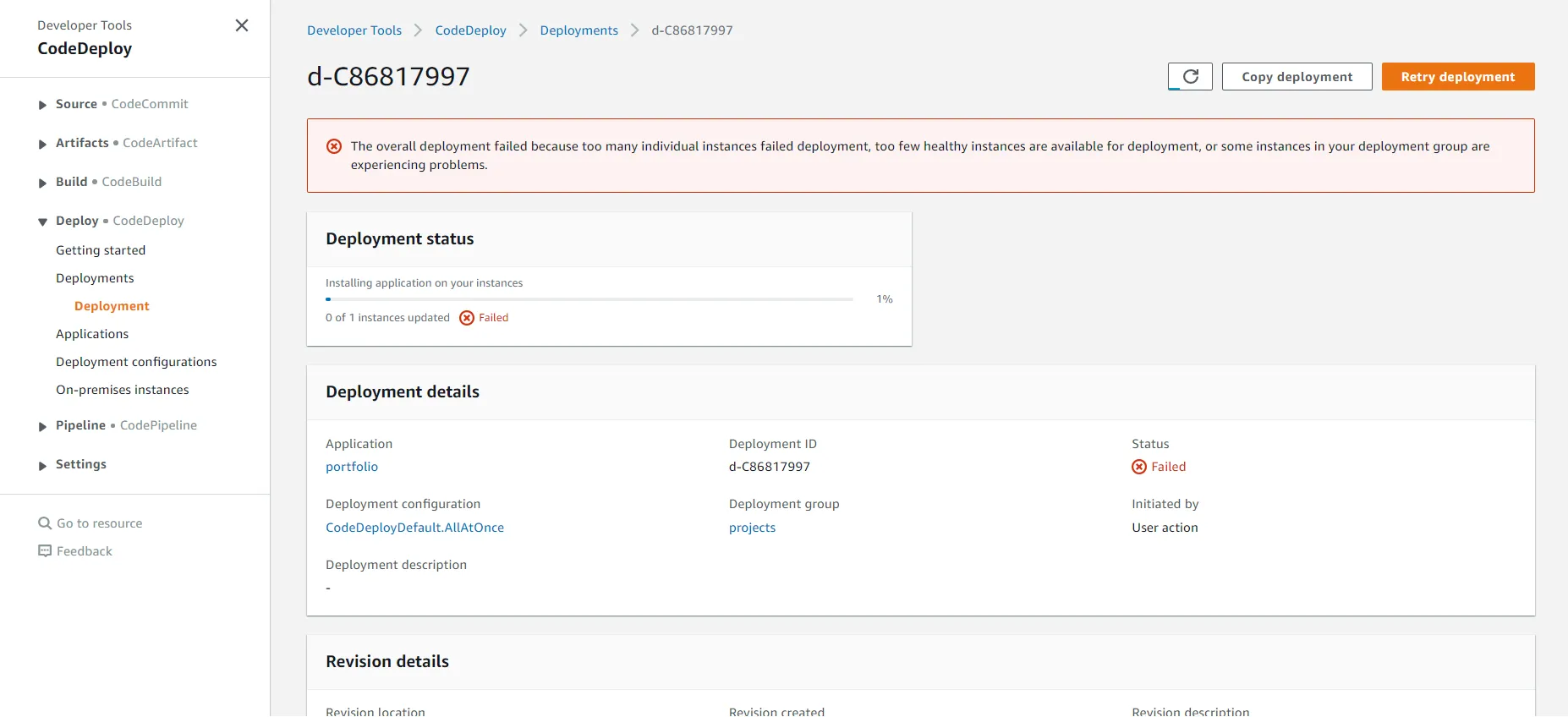Click the deployment installation progress bar
The image size is (1568, 717).
pos(589,299)
